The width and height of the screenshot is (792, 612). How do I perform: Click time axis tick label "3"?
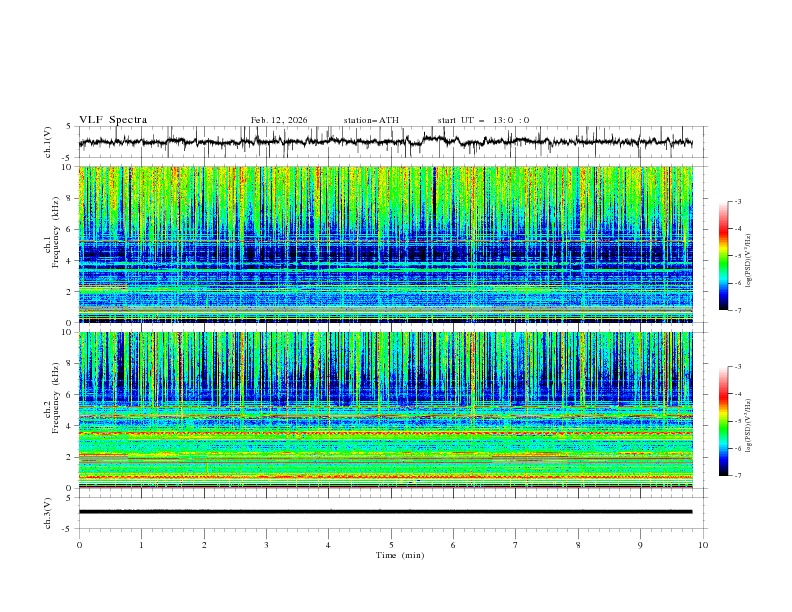(x=266, y=545)
